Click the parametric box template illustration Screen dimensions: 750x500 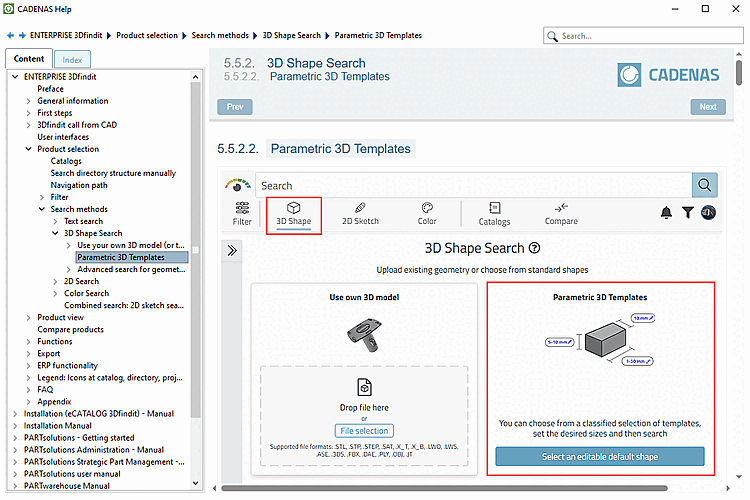click(x=600, y=340)
